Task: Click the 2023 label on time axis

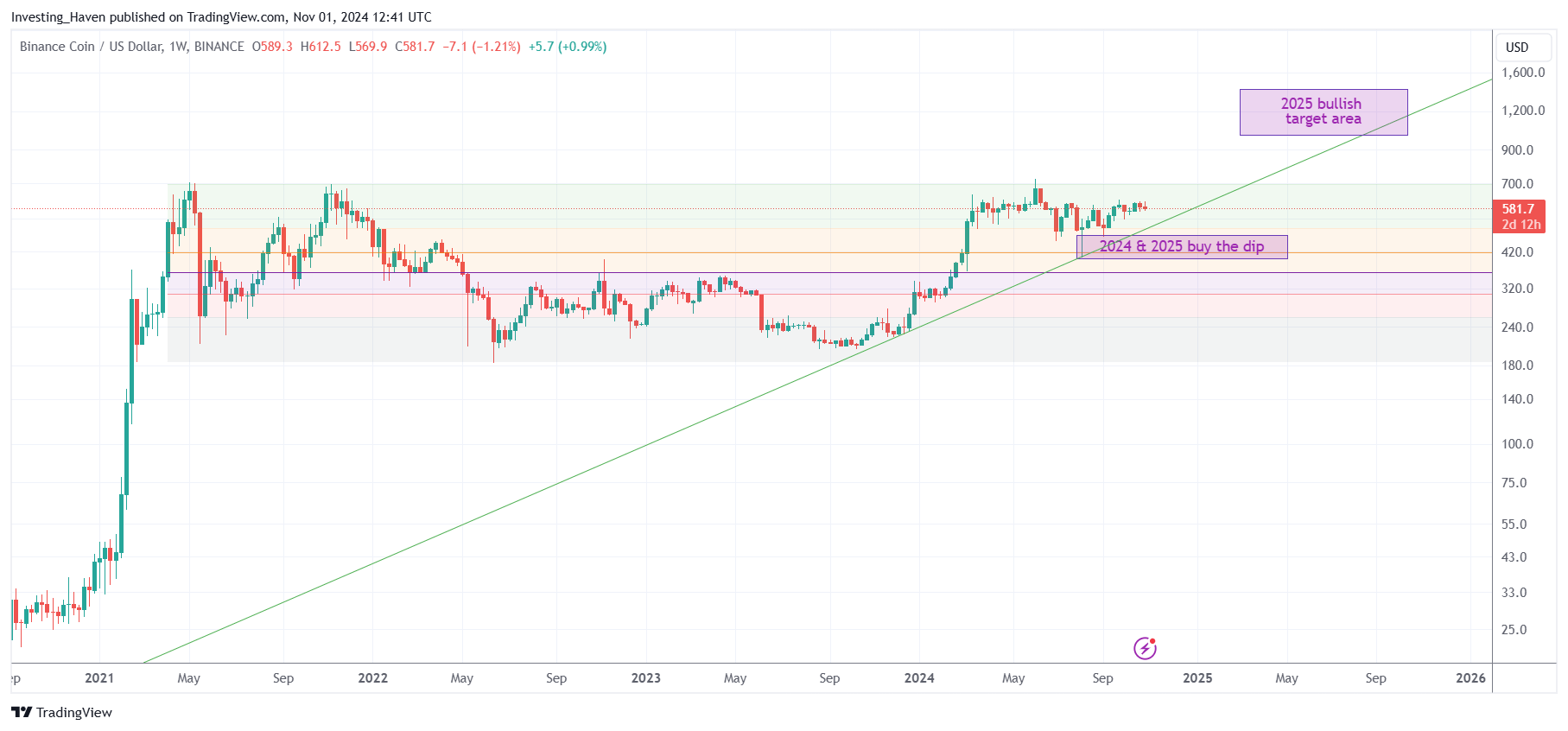Action: 646,678
